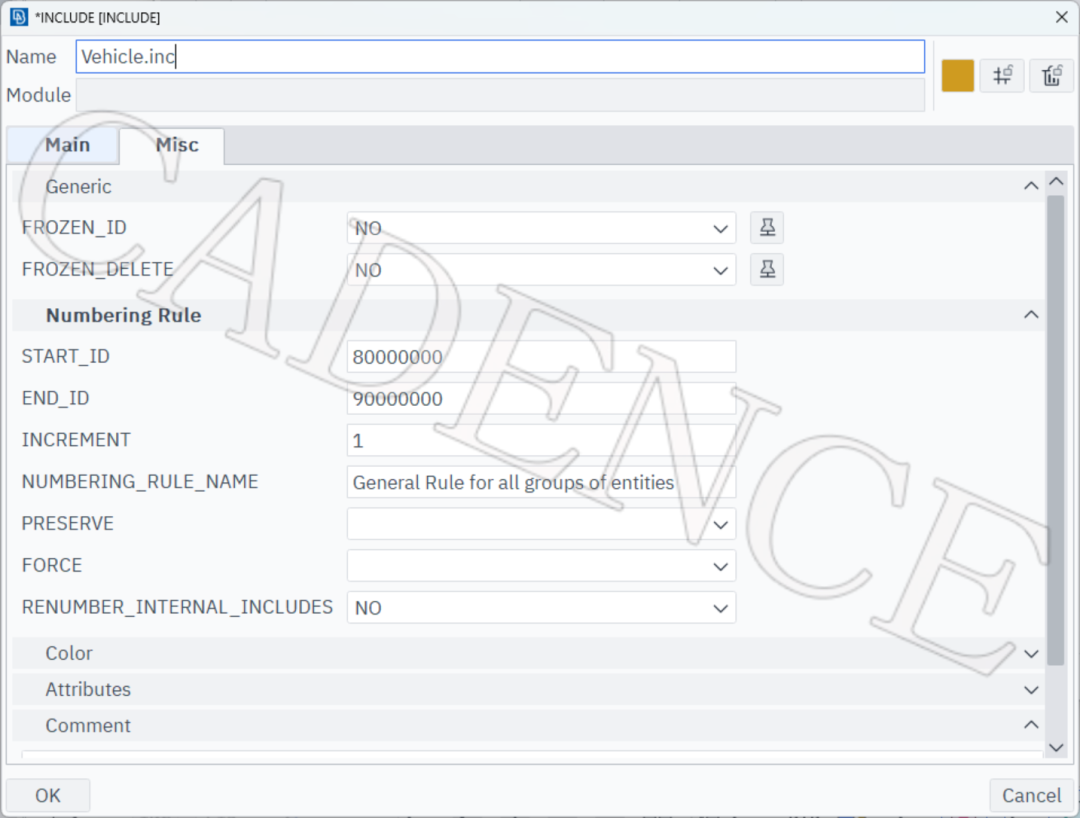Screen dimensions: 1080x818
Task: Collapse the Numbering Rule section
Action: point(1030,315)
